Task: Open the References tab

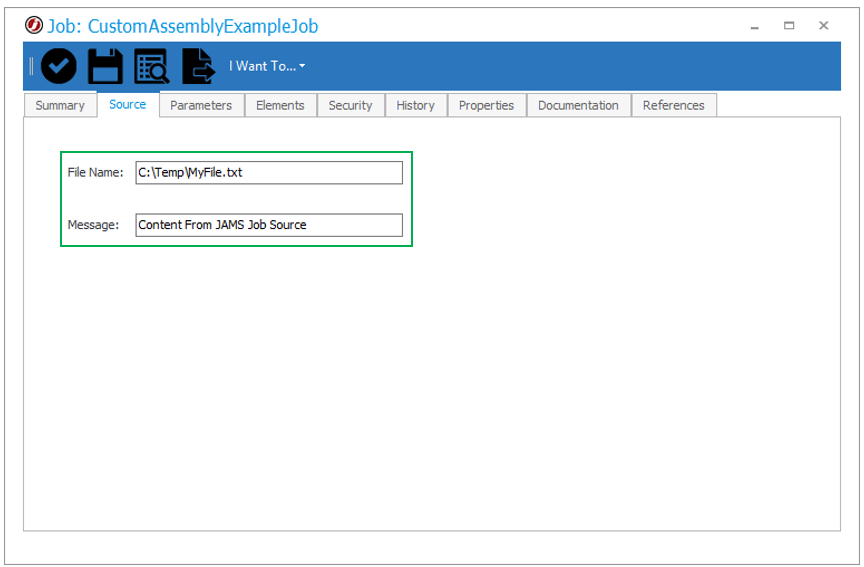Action: click(x=673, y=105)
